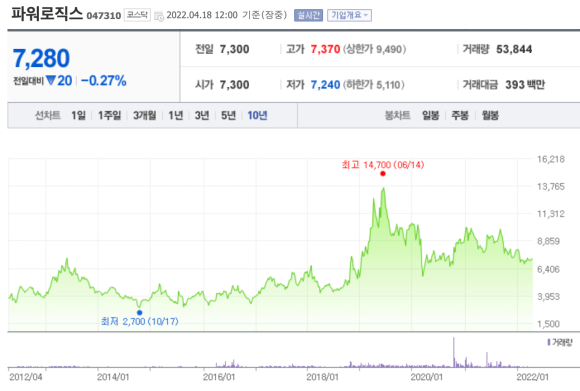Viewport: 580px width, 391px height.
Task: Switch to the 3개월 chart range
Action: (144, 115)
